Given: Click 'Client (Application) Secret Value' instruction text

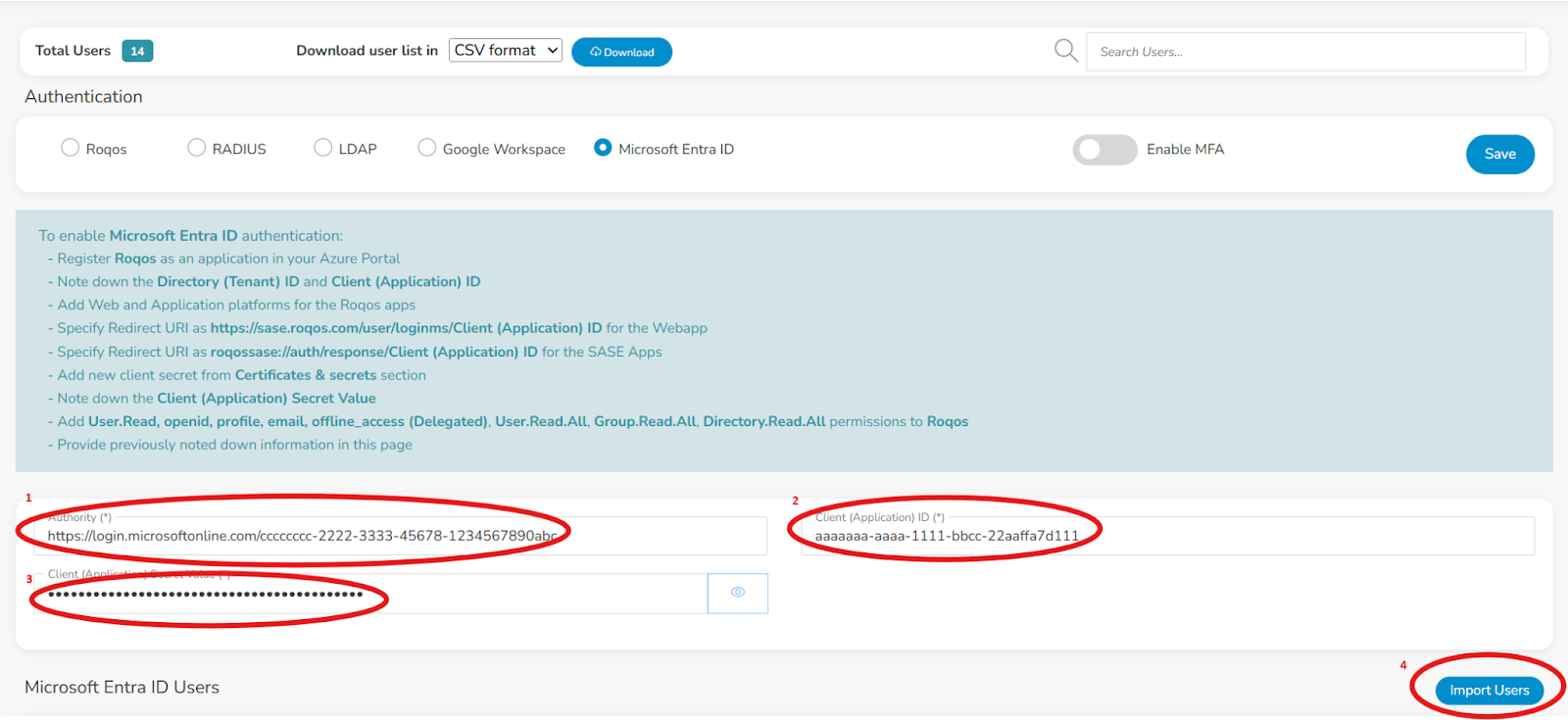Looking at the screenshot, I should click(x=267, y=399).
